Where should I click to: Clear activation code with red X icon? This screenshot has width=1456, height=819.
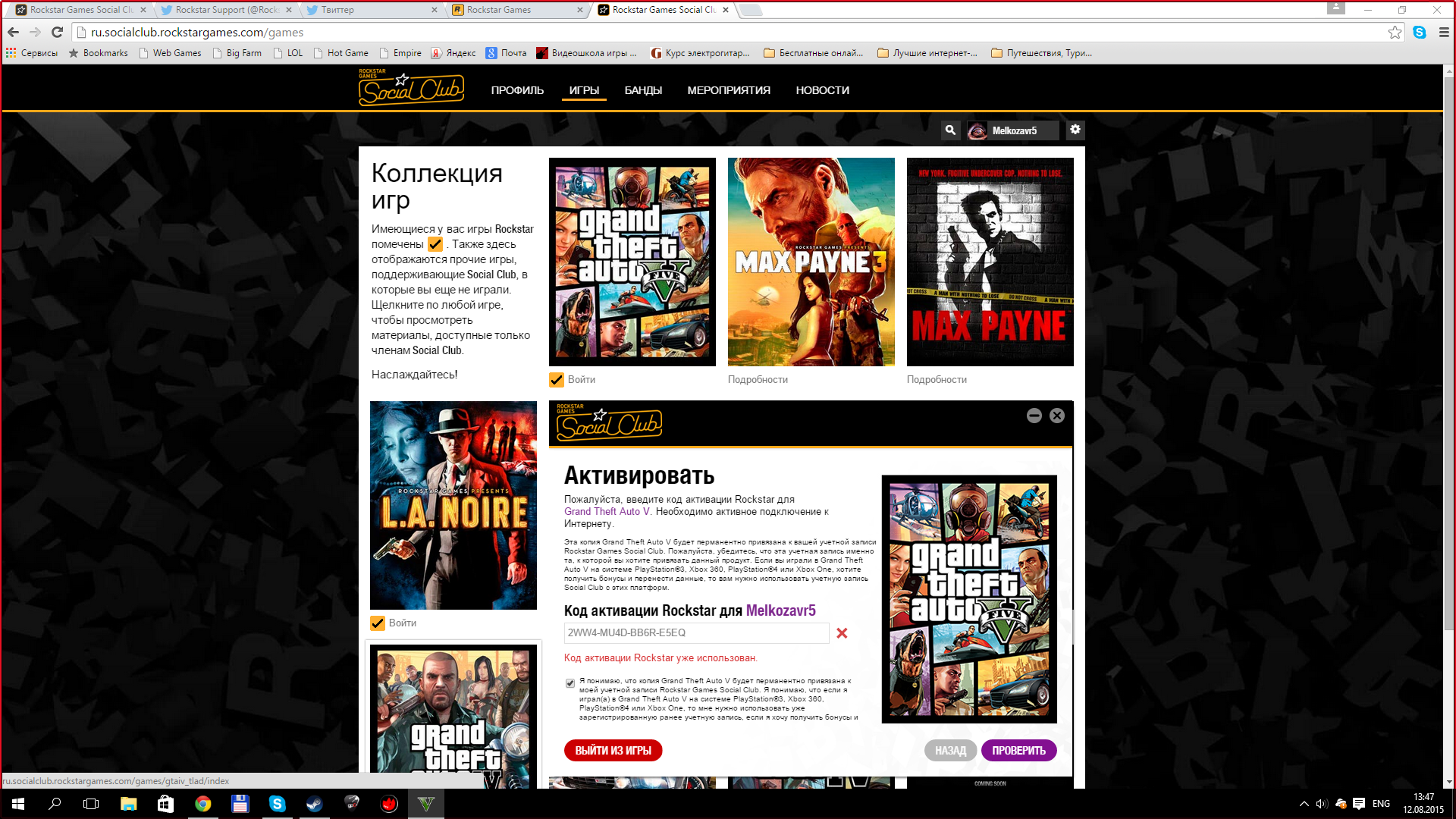[842, 633]
